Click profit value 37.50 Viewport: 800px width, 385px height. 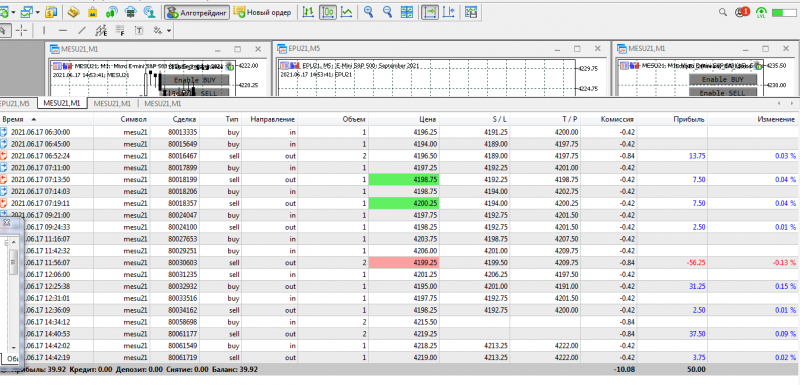pyautogui.click(x=697, y=334)
